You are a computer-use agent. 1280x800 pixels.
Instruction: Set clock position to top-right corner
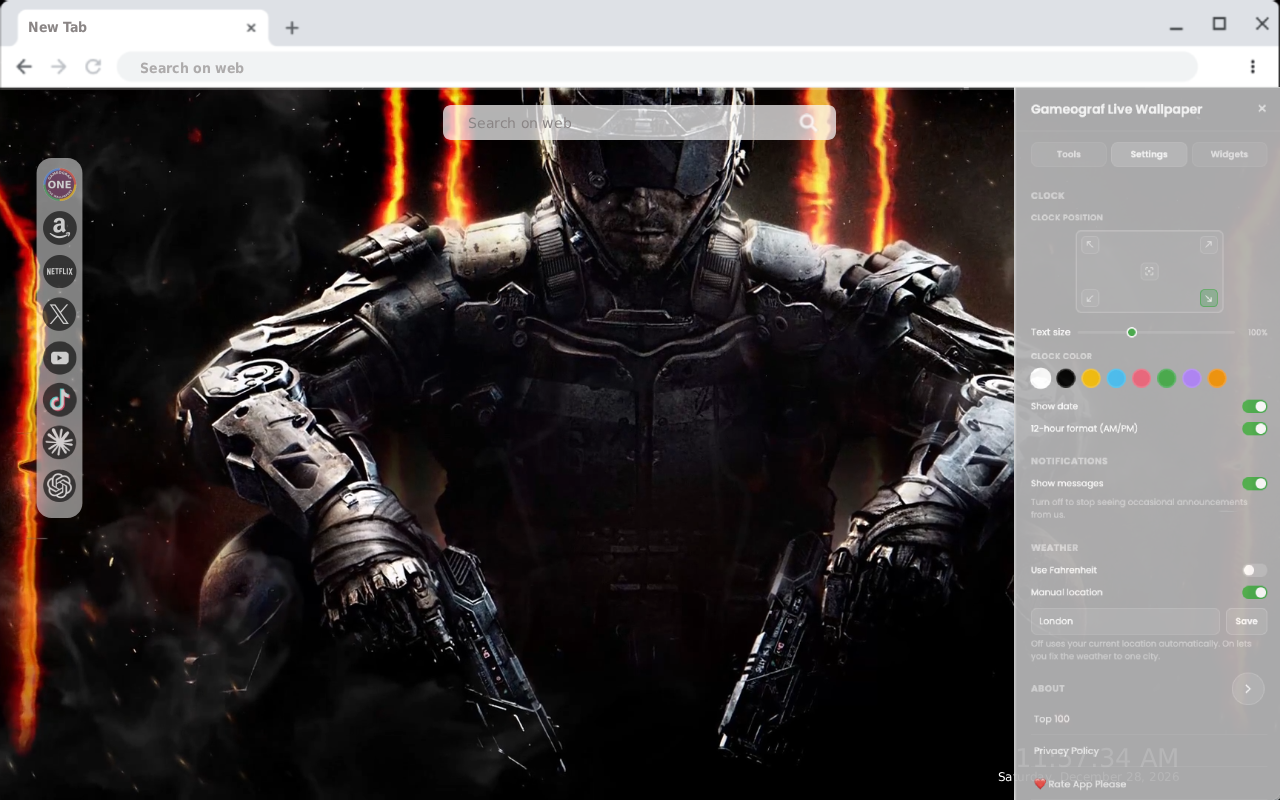click(x=1209, y=245)
